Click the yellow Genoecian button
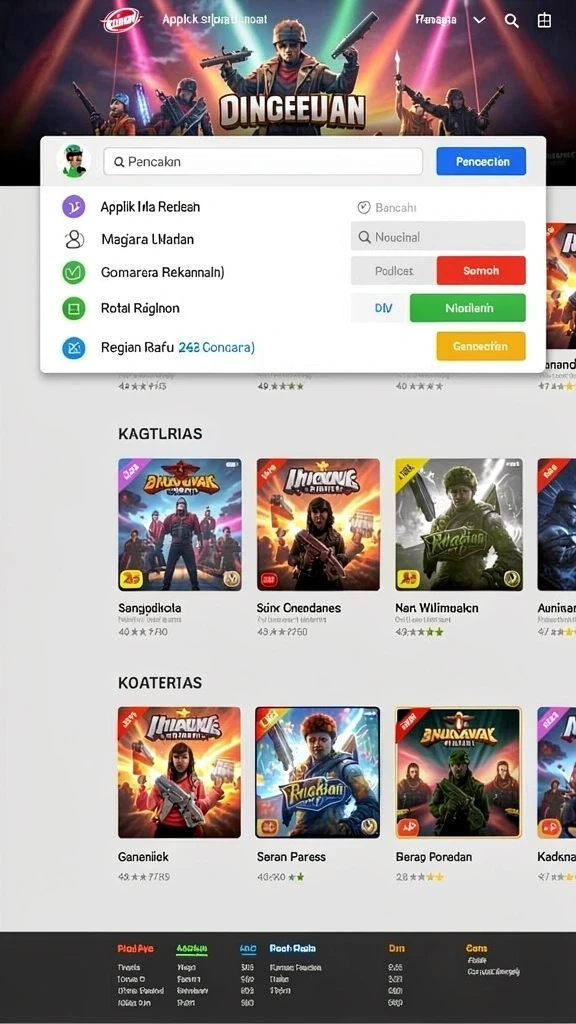Screen dimensions: 576x1024 click(x=481, y=346)
